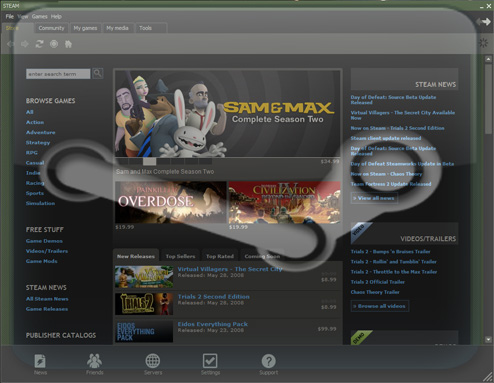
Task: Show the Coming Soon list tab
Action: point(262,256)
